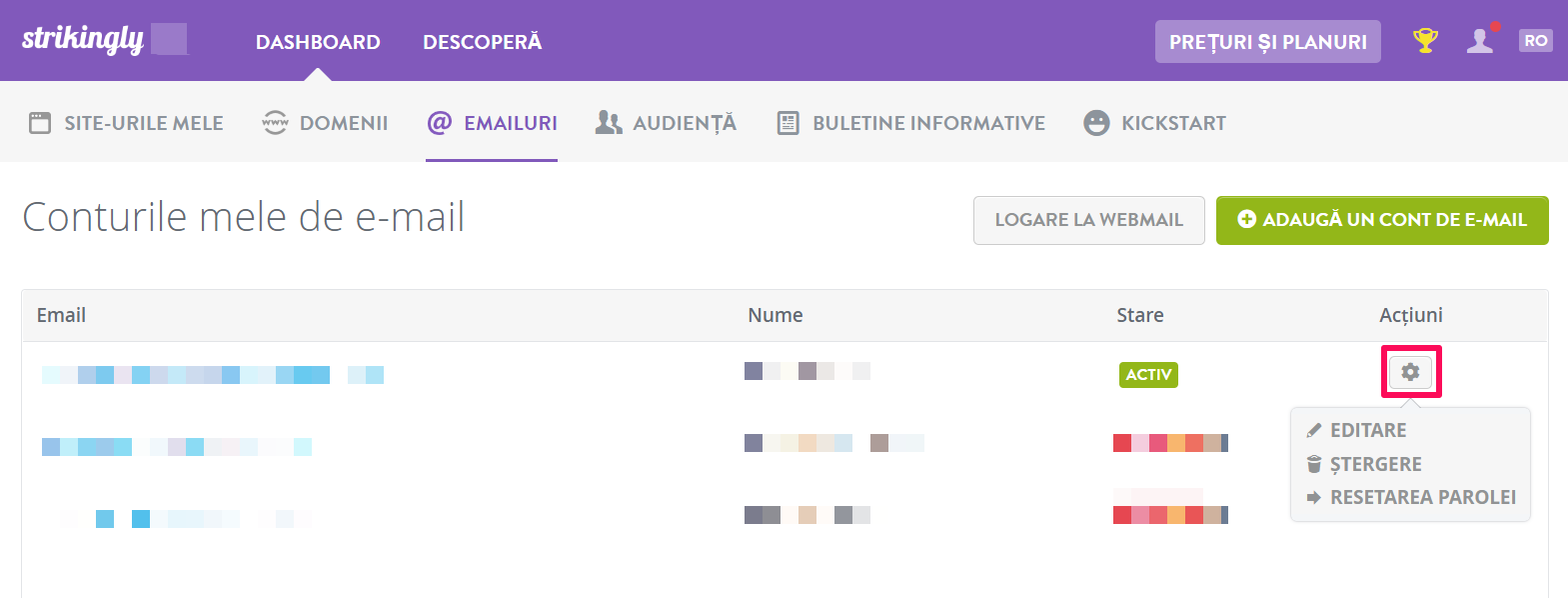Click Adaugă un cont de e-mail
Screen dimensions: 1568x598
[x=1382, y=220]
